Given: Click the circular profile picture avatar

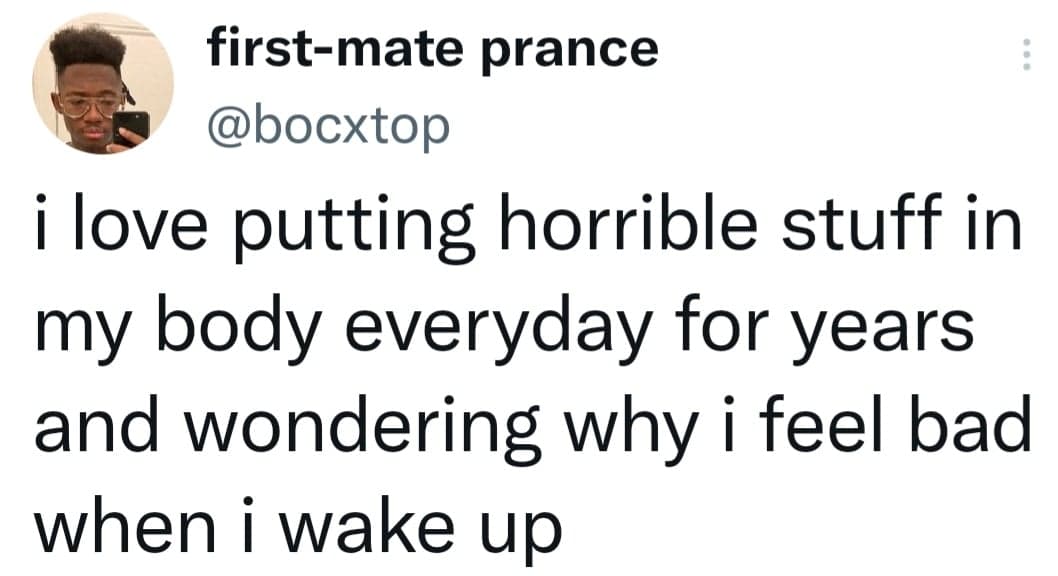Looking at the screenshot, I should click(x=103, y=84).
